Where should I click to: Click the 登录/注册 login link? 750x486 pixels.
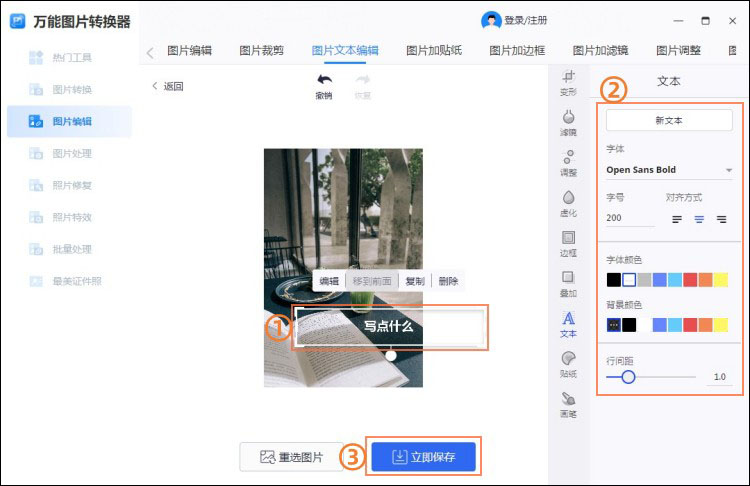tap(526, 21)
